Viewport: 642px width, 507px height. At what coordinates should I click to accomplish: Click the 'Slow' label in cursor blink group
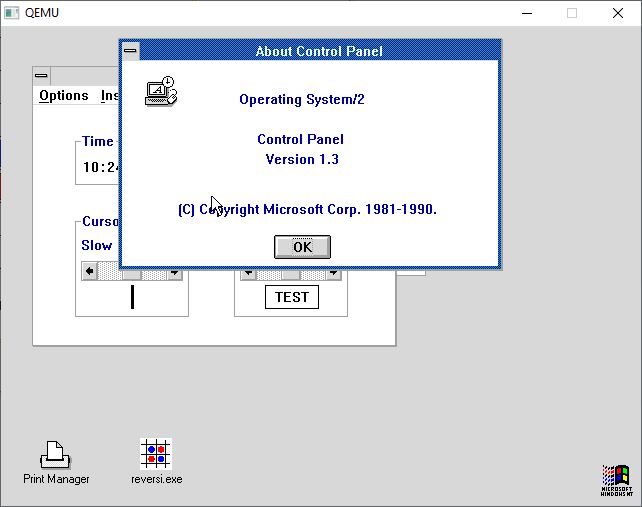[97, 245]
